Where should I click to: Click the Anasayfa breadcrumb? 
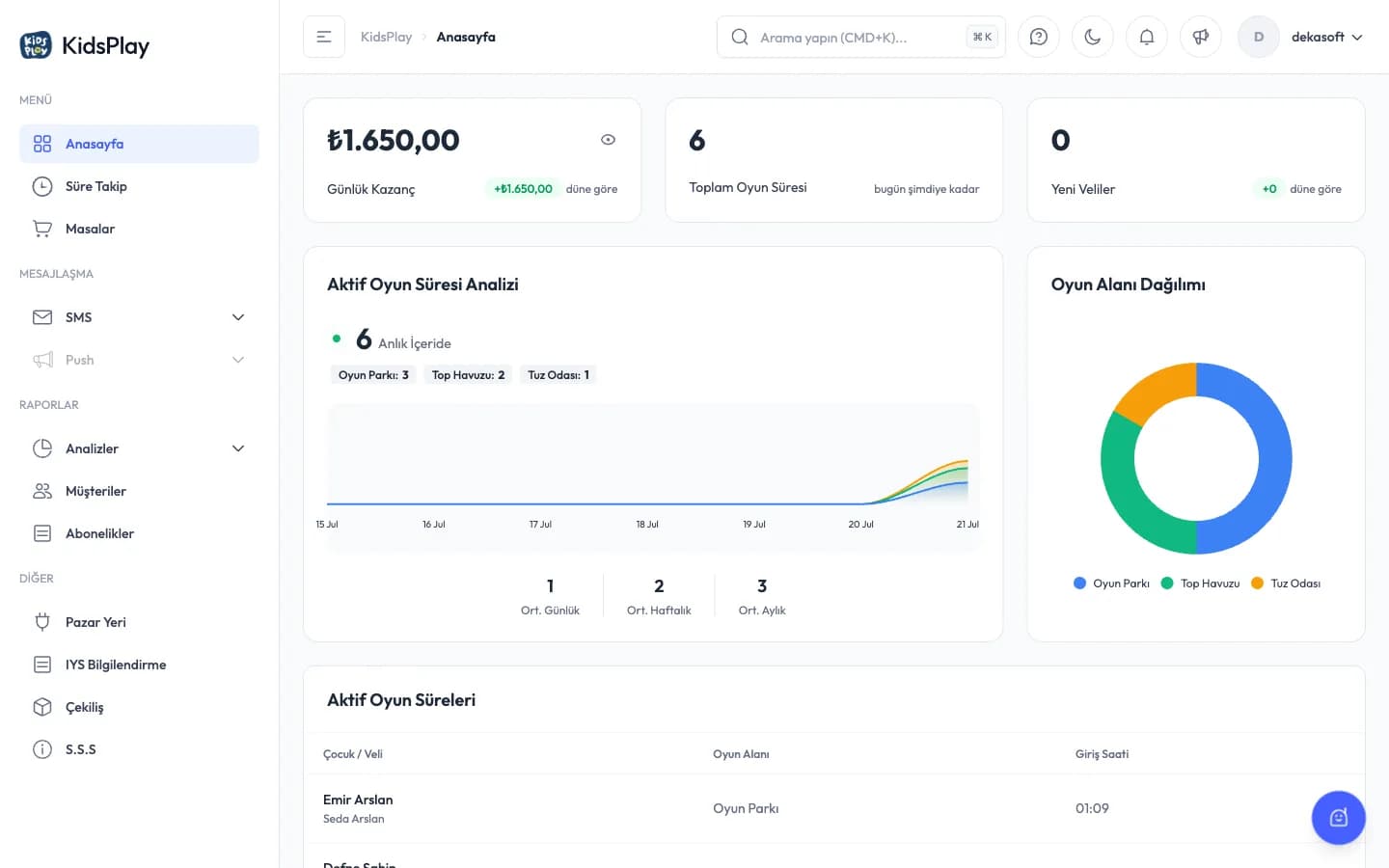point(466,37)
